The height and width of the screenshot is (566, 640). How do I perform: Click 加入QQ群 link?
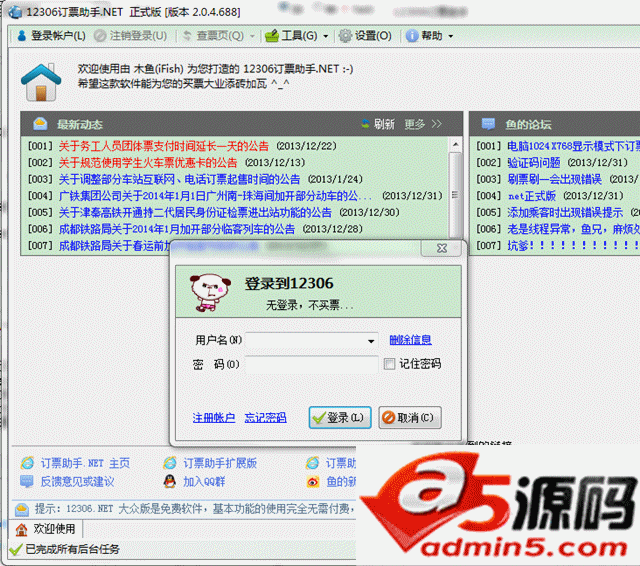[204, 482]
